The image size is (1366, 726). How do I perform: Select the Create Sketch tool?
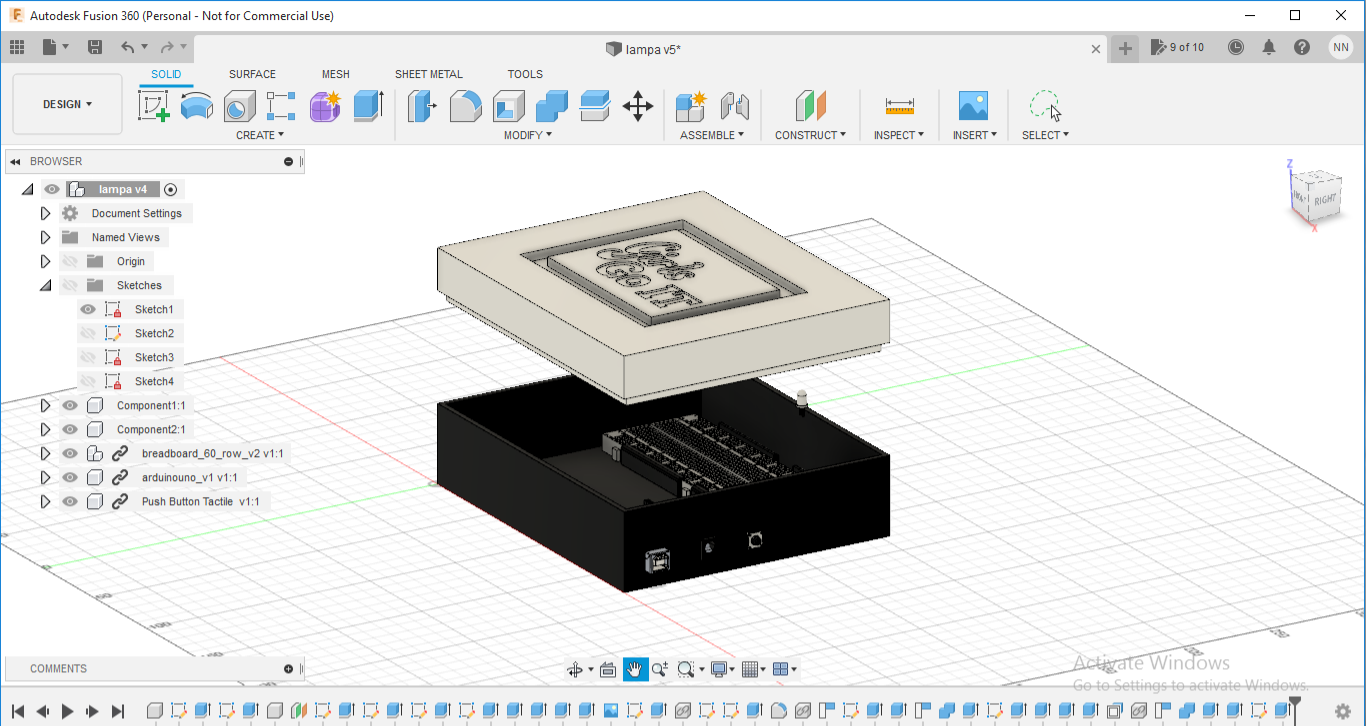(154, 105)
